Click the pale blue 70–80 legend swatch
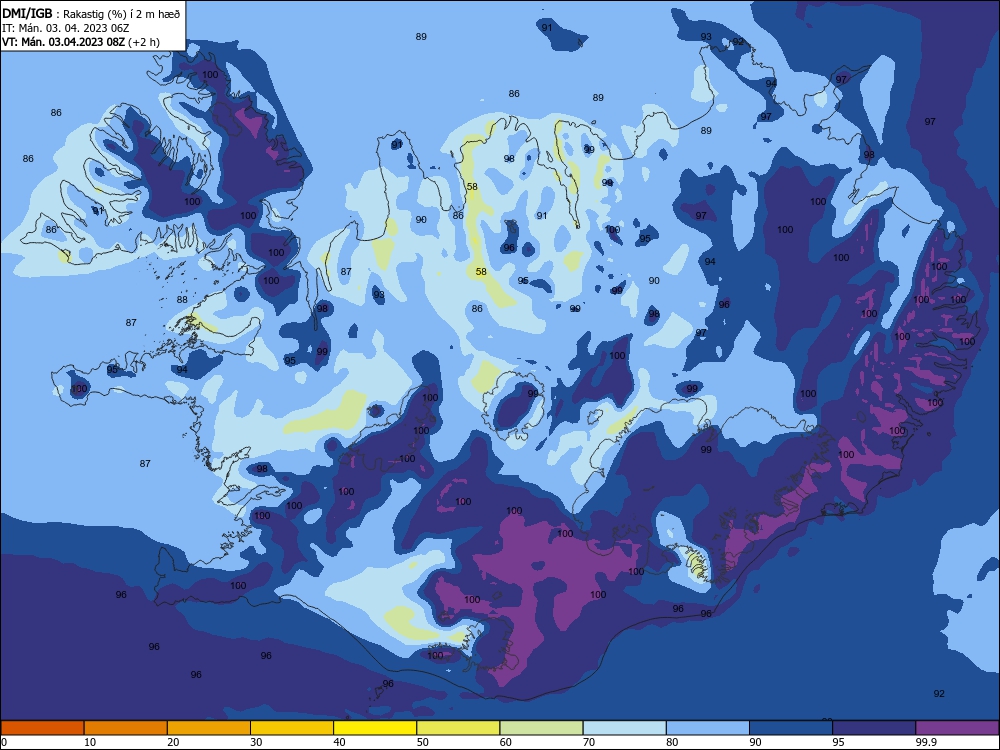 pyautogui.click(x=625, y=728)
